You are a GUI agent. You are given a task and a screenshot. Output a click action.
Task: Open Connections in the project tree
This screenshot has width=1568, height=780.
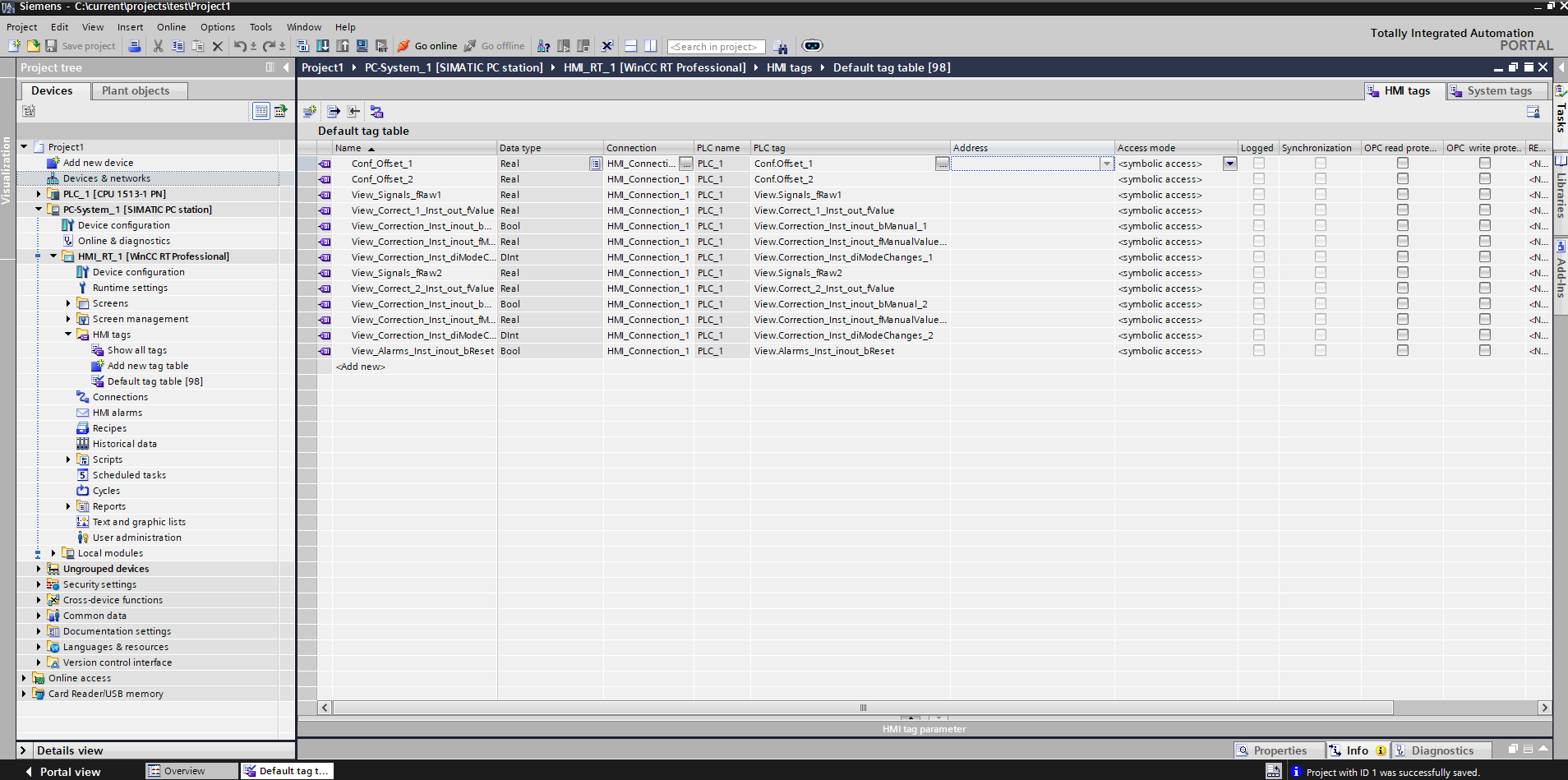click(x=120, y=397)
